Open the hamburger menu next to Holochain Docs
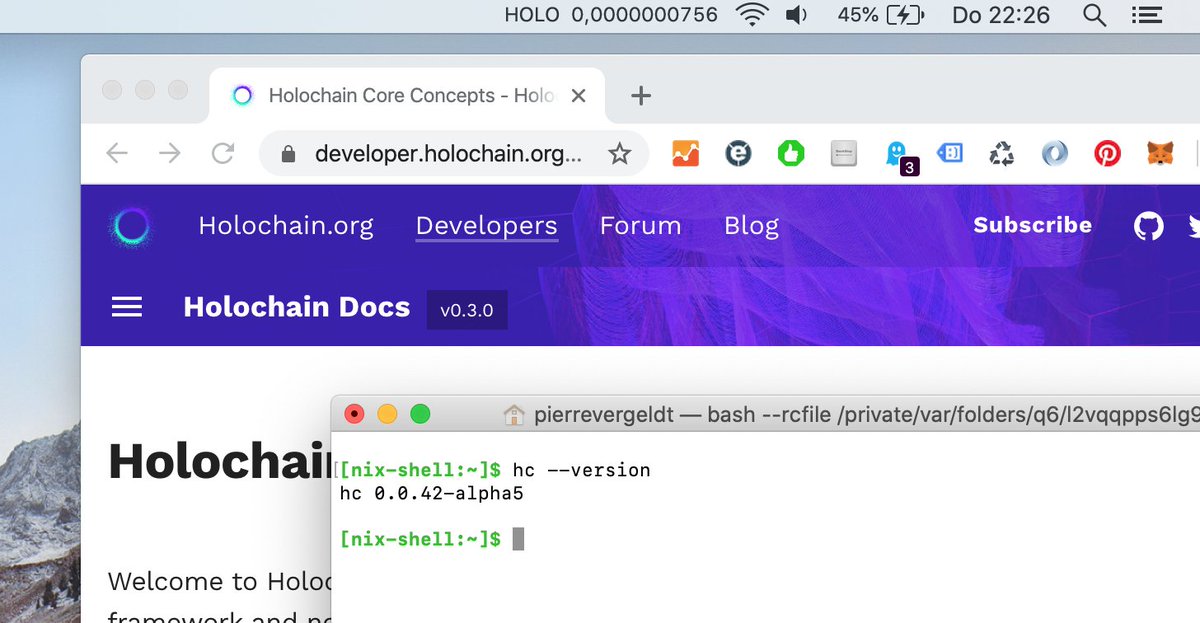Screen dimensions: 1200x623 127,307
